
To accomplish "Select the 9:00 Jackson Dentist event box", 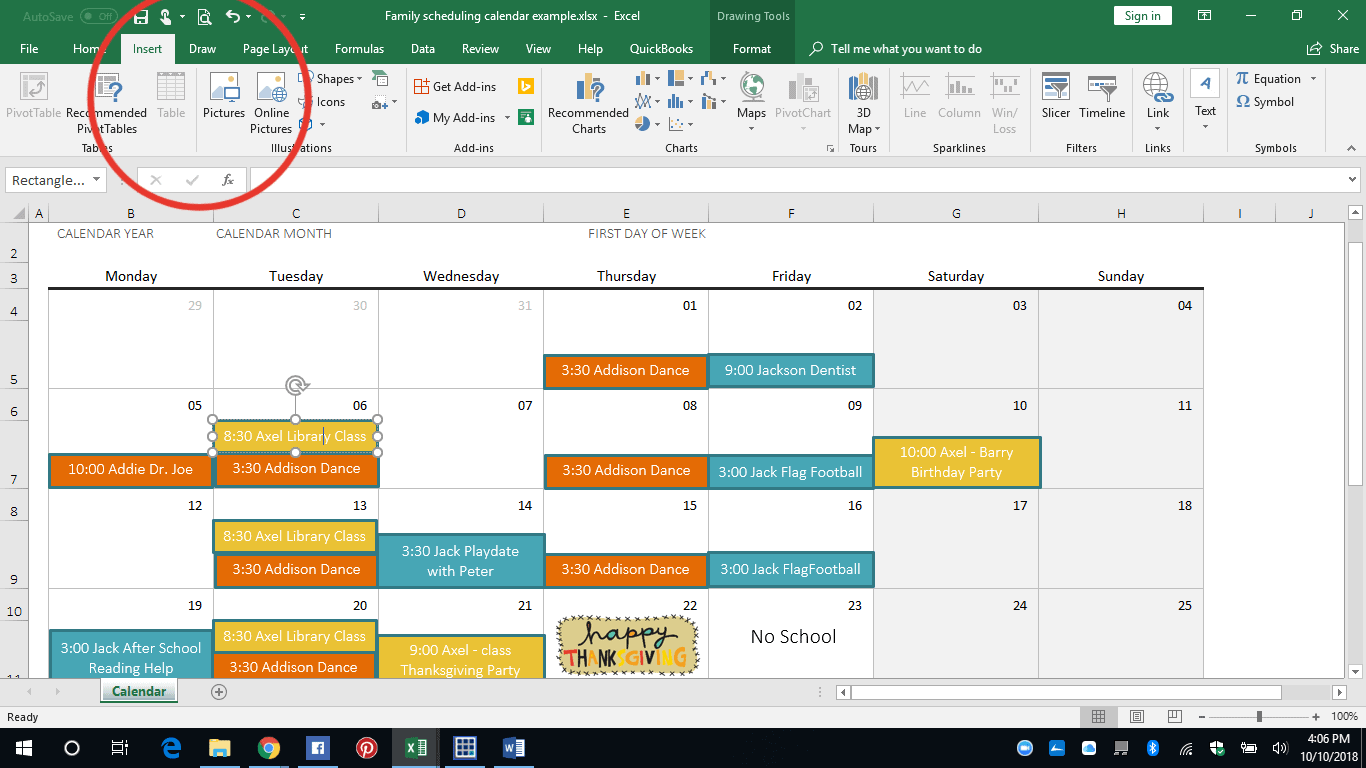I will [x=790, y=370].
